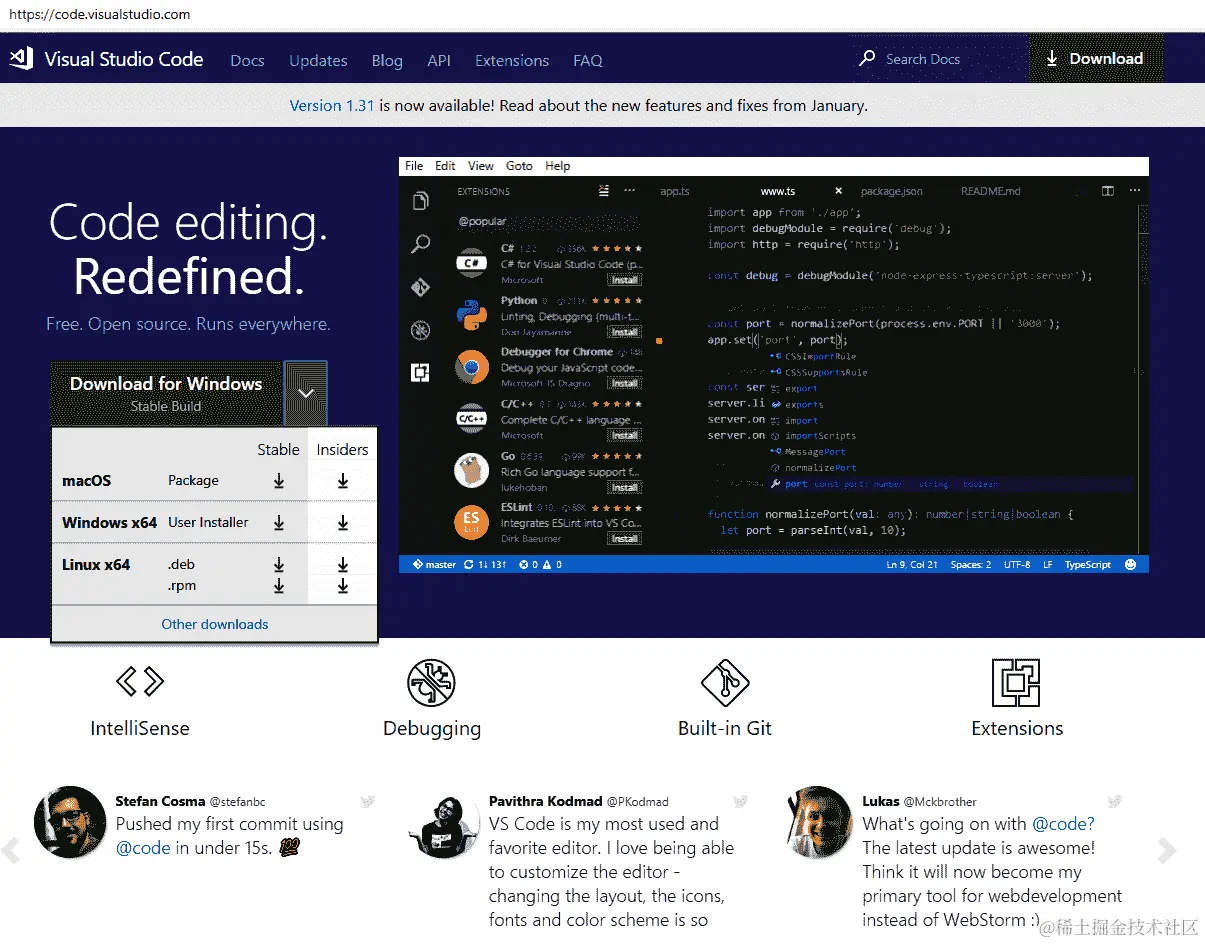This screenshot has width=1205, height=944.
Task: Click the Search Docs magnifier icon
Action: [867, 59]
